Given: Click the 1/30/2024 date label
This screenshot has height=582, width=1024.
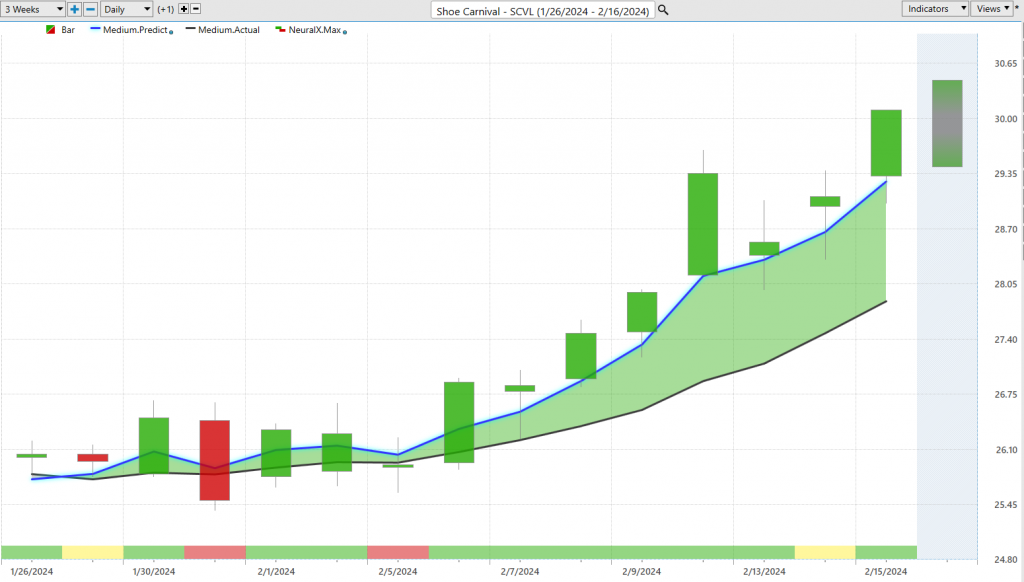Looking at the screenshot, I should tap(154, 572).
